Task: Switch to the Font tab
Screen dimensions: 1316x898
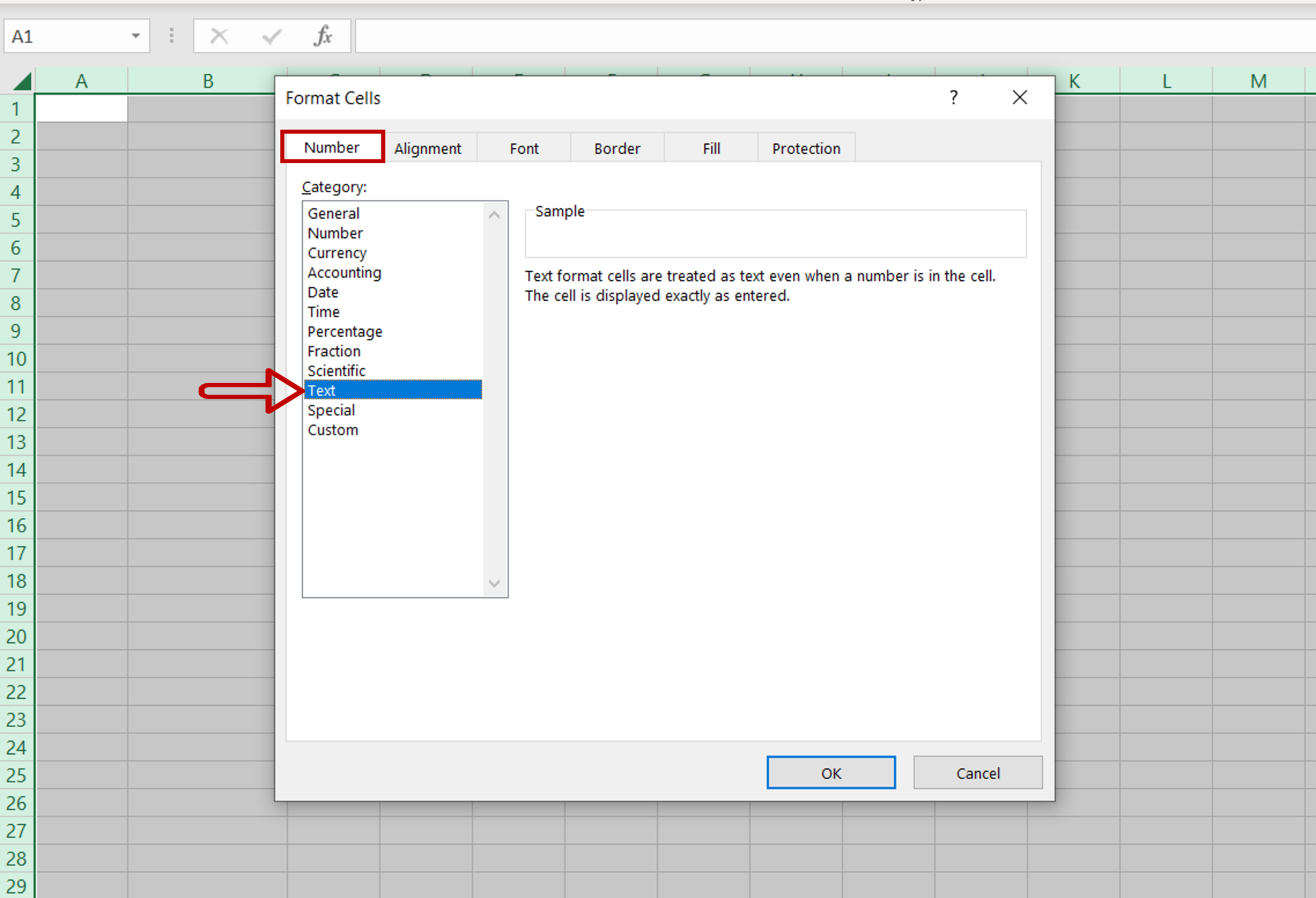Action: 524,148
